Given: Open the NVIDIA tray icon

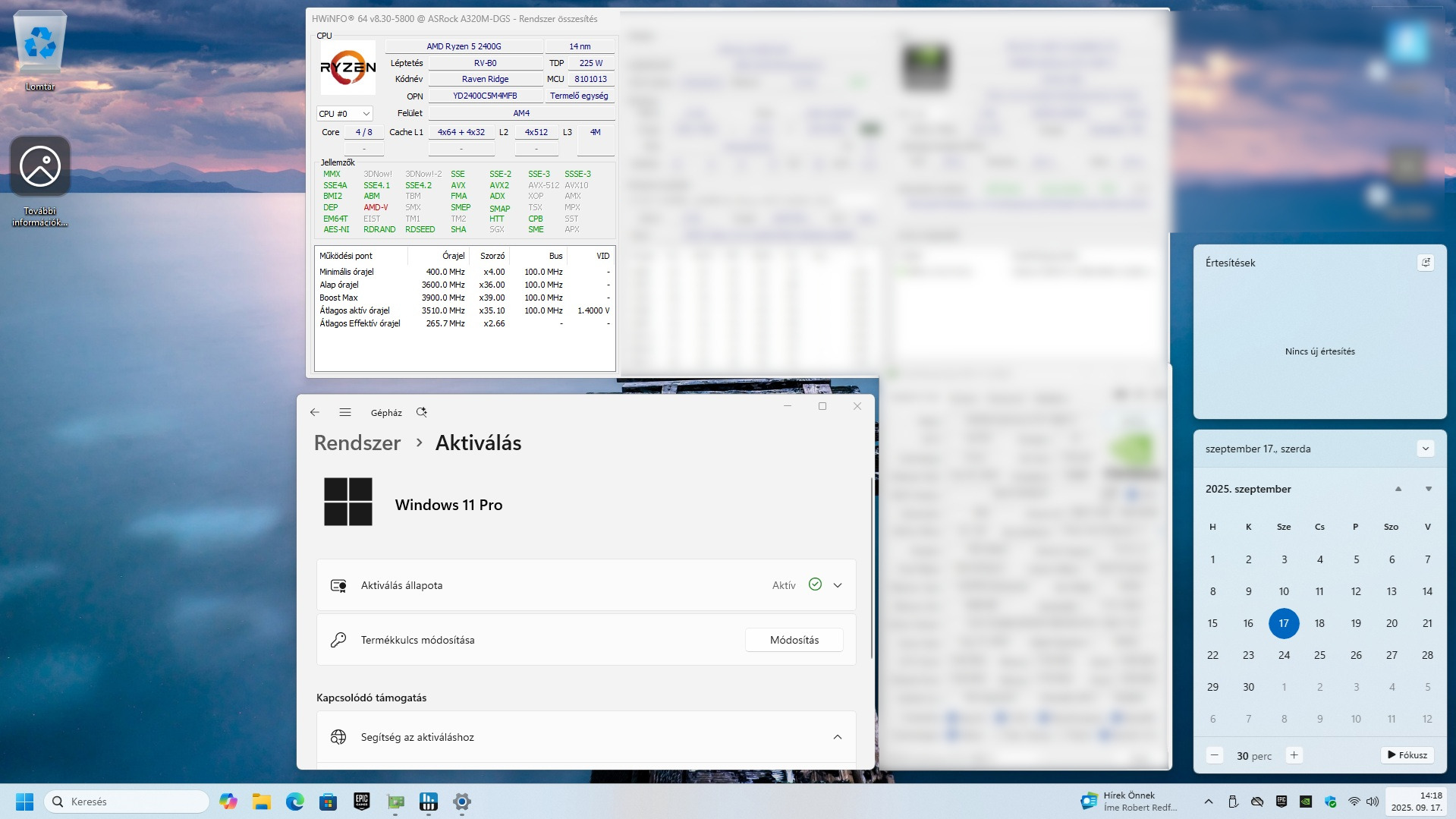Looking at the screenshot, I should coord(1306,802).
